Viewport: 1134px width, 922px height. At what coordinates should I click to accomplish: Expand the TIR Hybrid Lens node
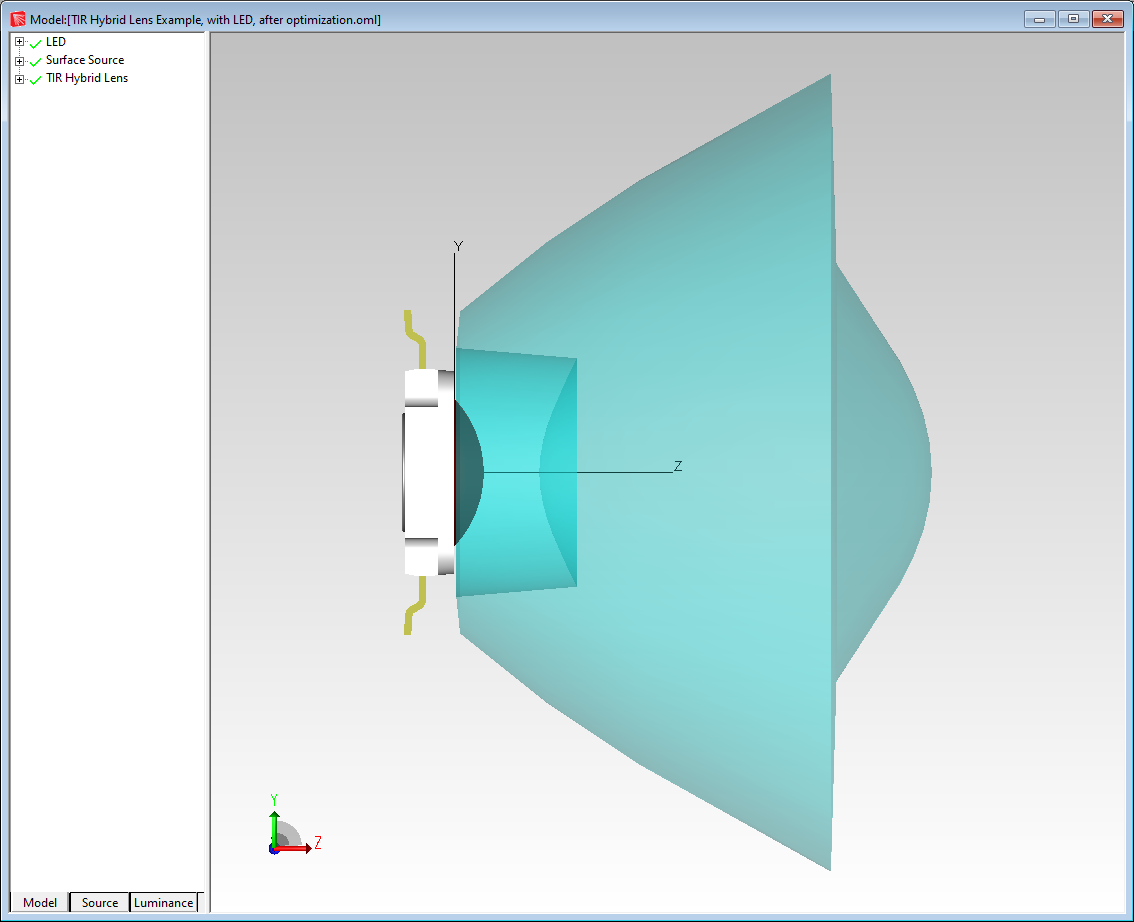18,78
